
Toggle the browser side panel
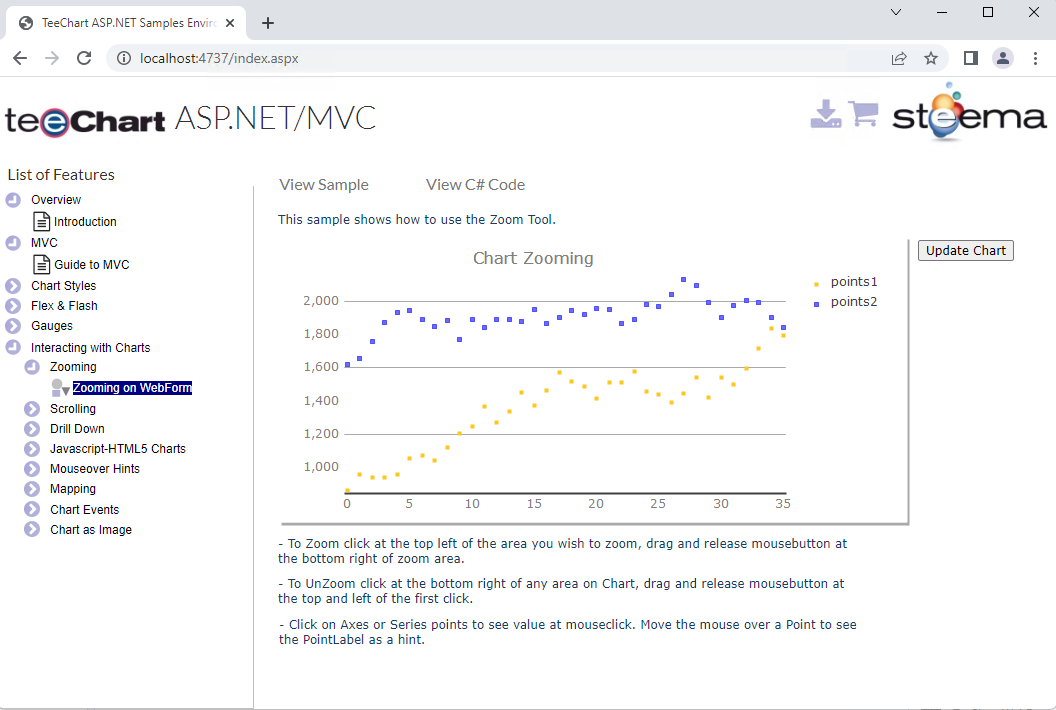pos(970,58)
